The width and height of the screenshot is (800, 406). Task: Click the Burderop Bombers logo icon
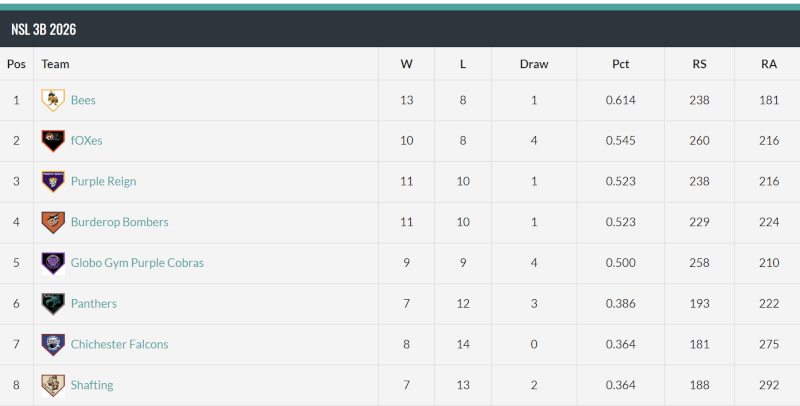53,222
